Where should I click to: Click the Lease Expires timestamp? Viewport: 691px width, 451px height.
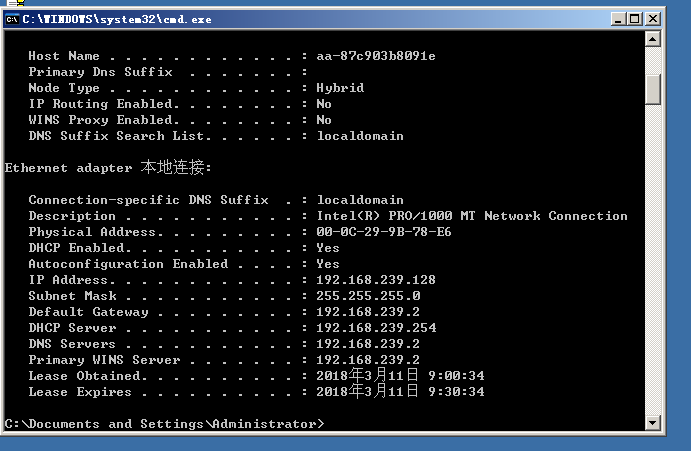coord(400,392)
